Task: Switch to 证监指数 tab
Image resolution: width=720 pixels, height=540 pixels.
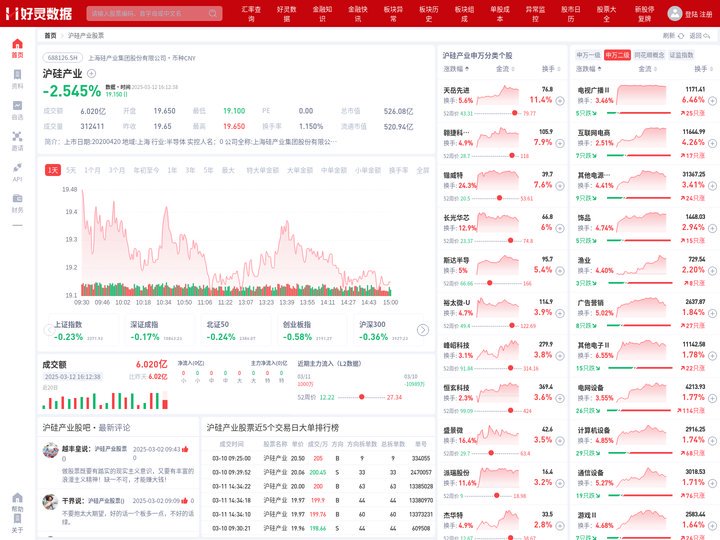Action: [x=681, y=55]
